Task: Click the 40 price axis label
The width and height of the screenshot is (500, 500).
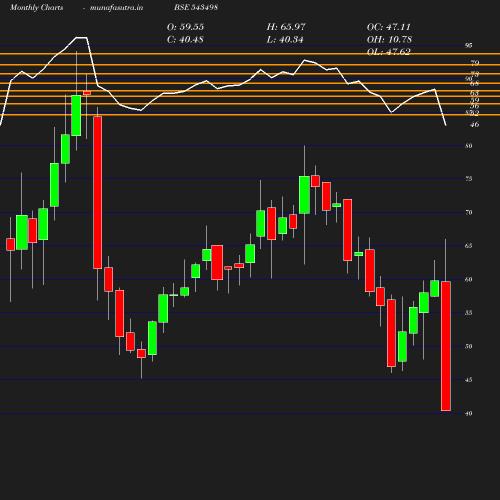Action: (x=469, y=413)
